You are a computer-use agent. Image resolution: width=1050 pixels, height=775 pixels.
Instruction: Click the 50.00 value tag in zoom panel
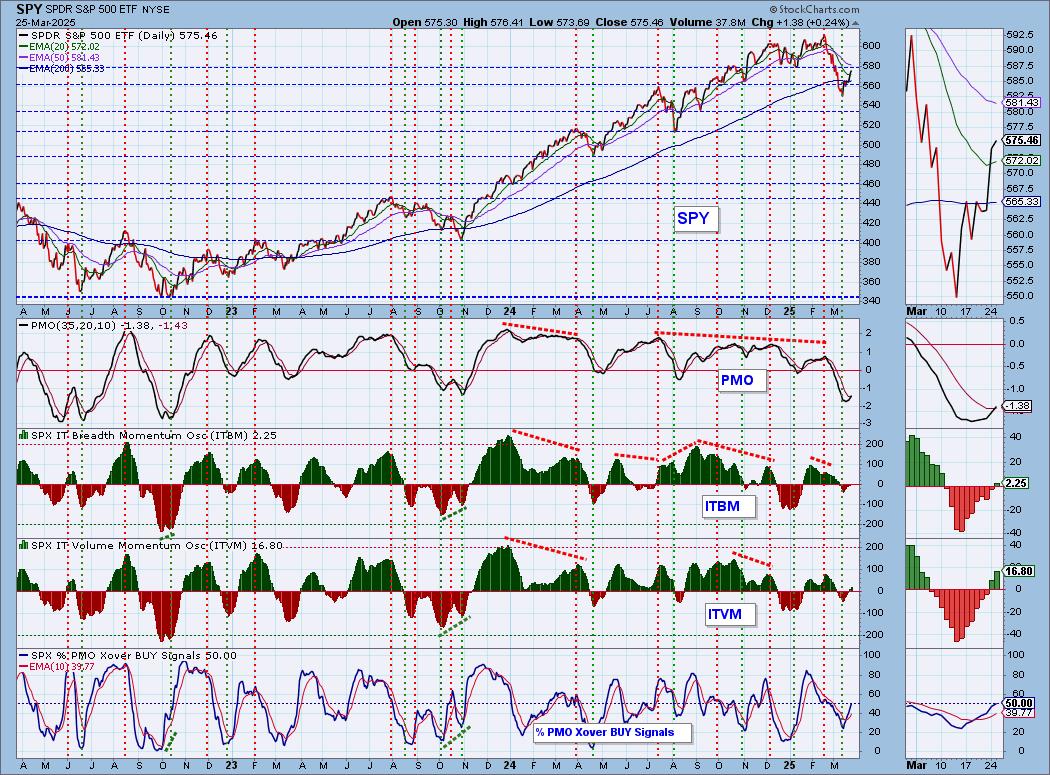coord(1019,703)
